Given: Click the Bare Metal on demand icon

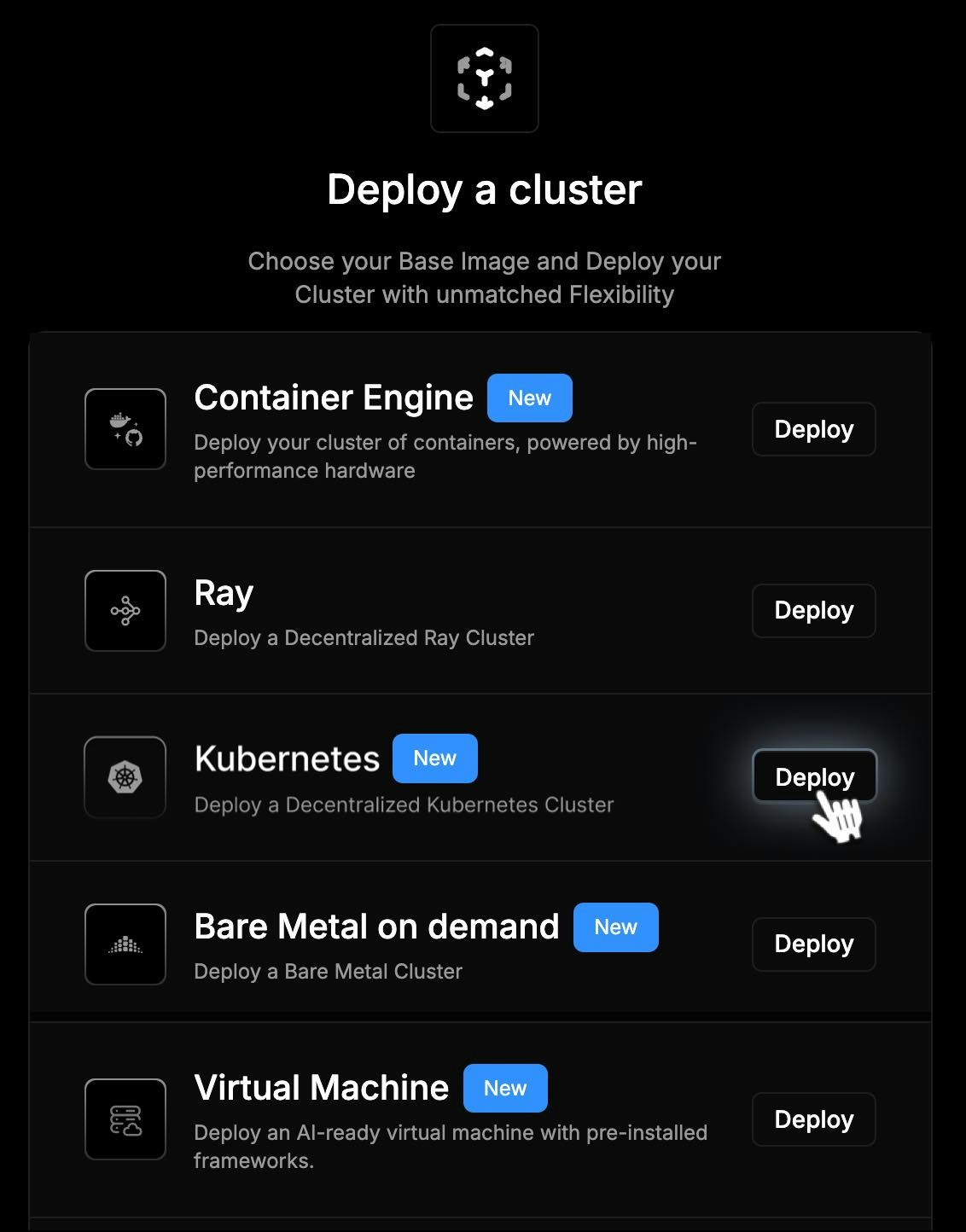Looking at the screenshot, I should coord(125,944).
